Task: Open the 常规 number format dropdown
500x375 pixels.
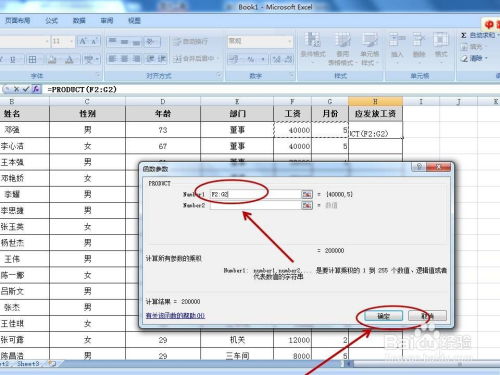Action: tap(289, 41)
